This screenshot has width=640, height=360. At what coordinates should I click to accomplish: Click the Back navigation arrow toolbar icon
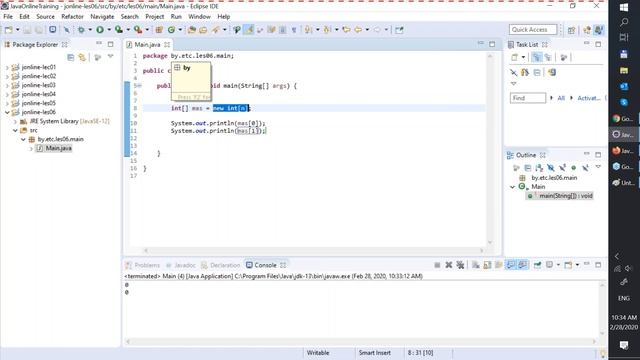(x=358, y=30)
